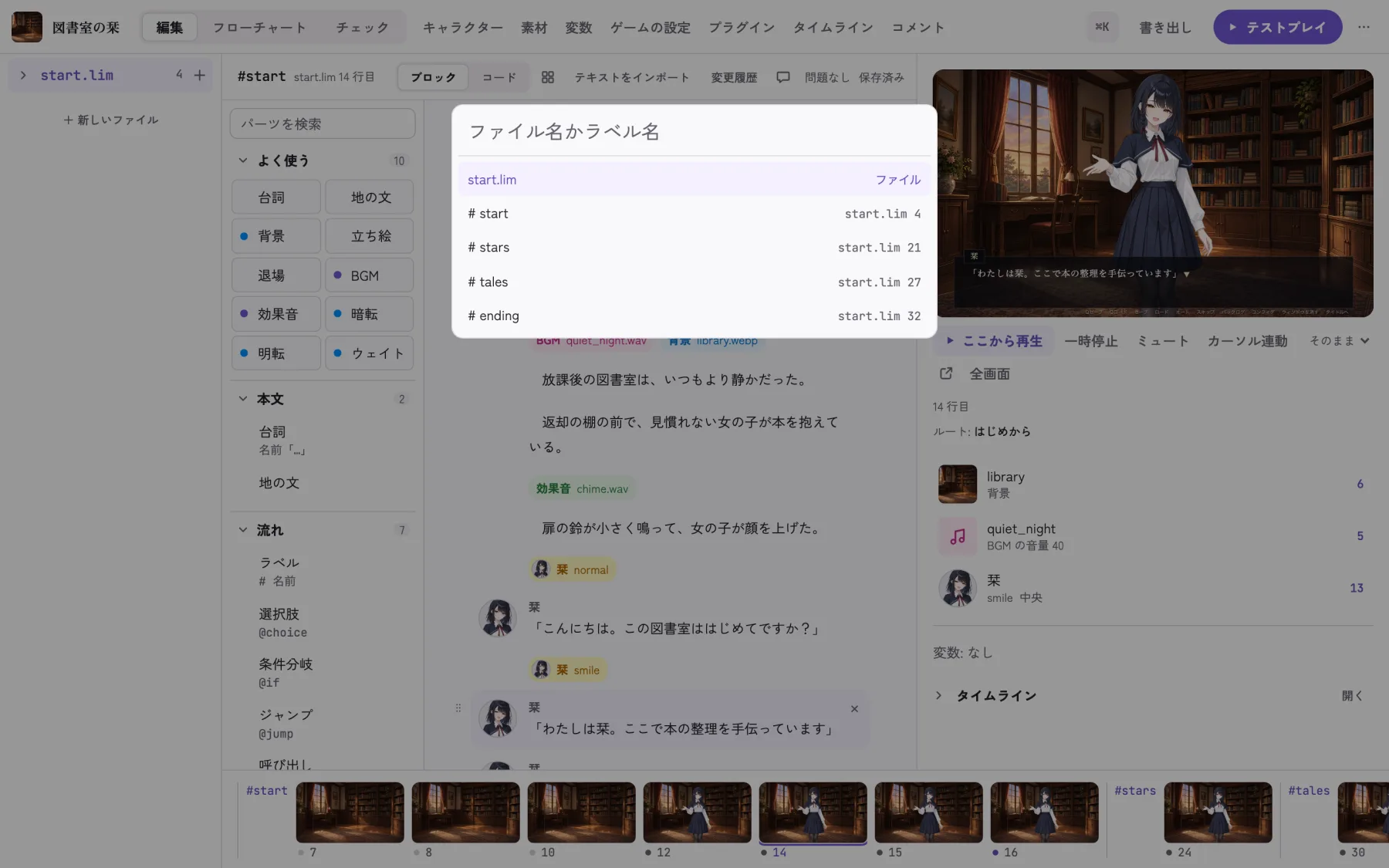Switch editor to コード mode
Screen dimensions: 1389x868
(499, 77)
